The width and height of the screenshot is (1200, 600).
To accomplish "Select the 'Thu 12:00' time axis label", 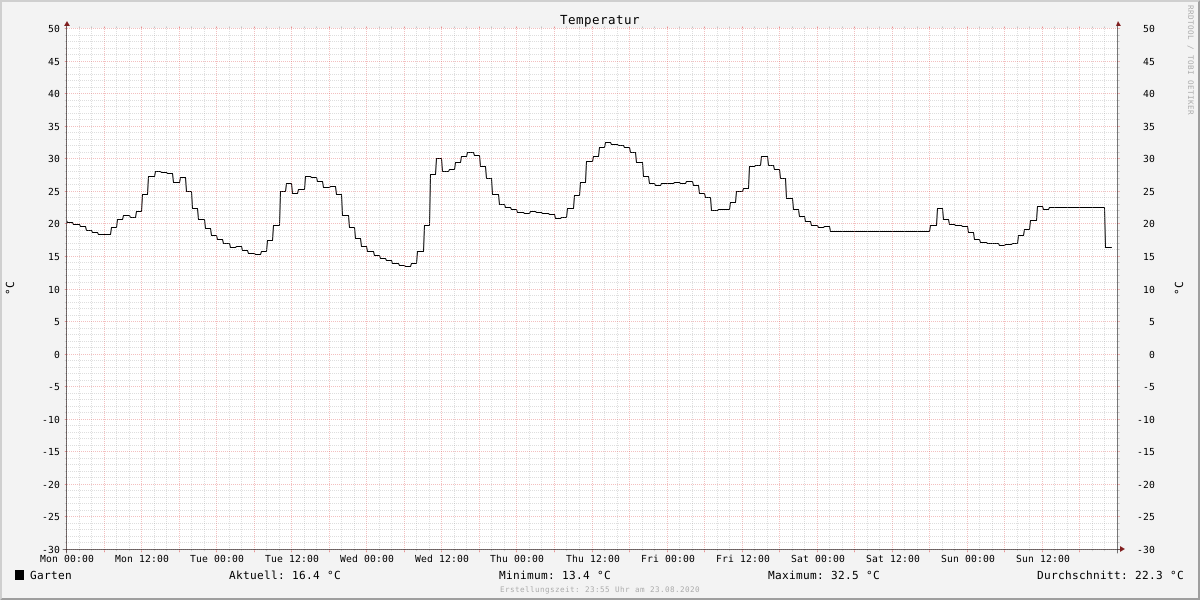I will pyautogui.click(x=593, y=559).
